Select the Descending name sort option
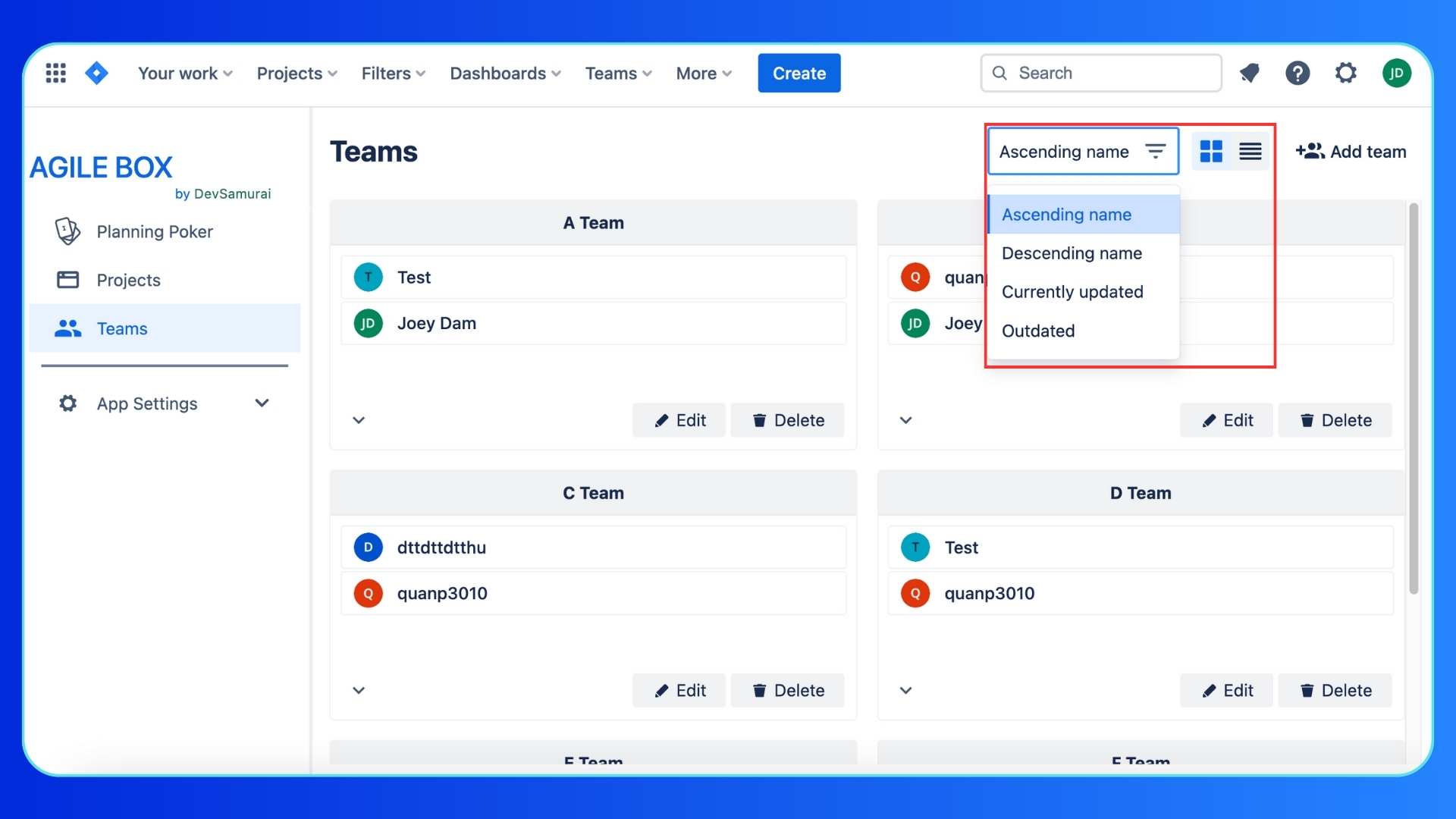The width and height of the screenshot is (1456, 819). click(x=1072, y=253)
